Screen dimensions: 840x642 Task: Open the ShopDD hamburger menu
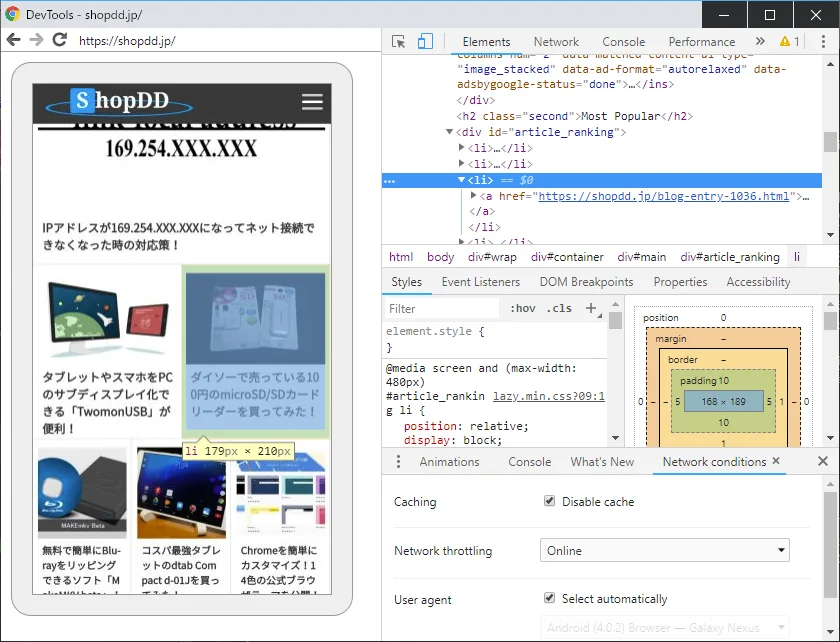pyautogui.click(x=312, y=102)
